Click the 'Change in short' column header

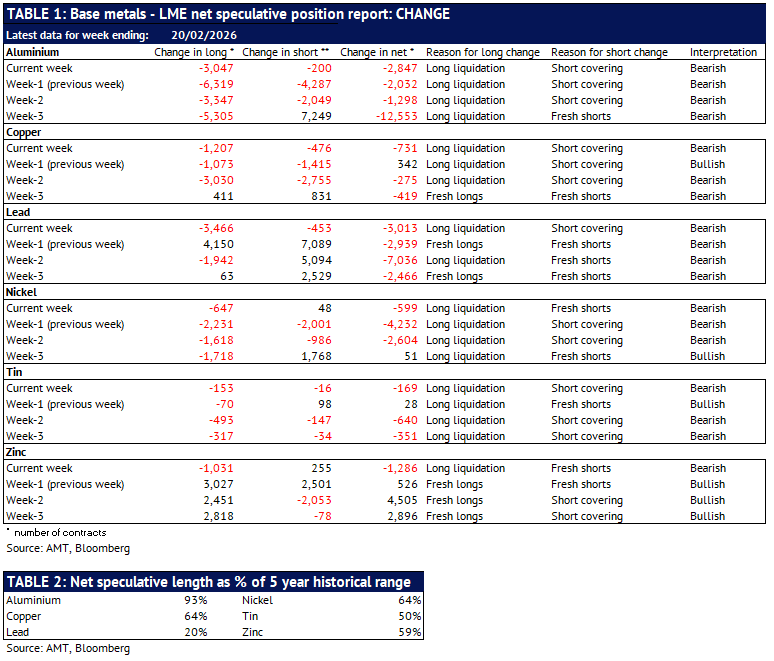(286, 52)
